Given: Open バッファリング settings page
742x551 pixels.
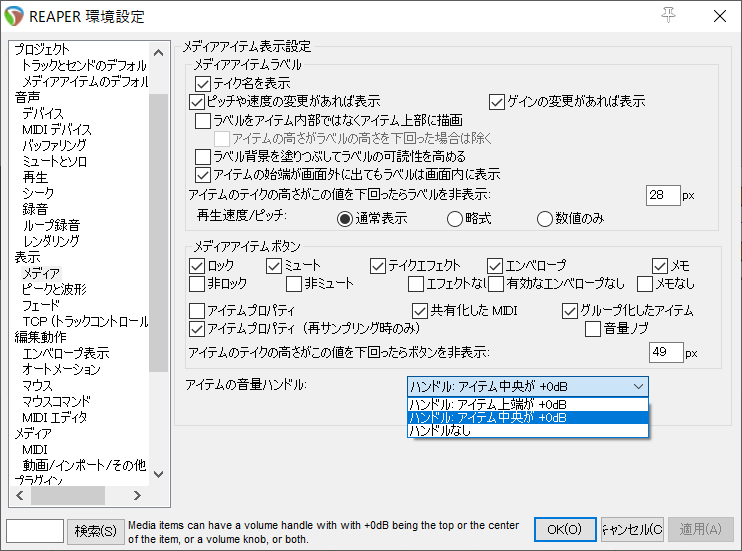Looking at the screenshot, I should coord(54,145).
